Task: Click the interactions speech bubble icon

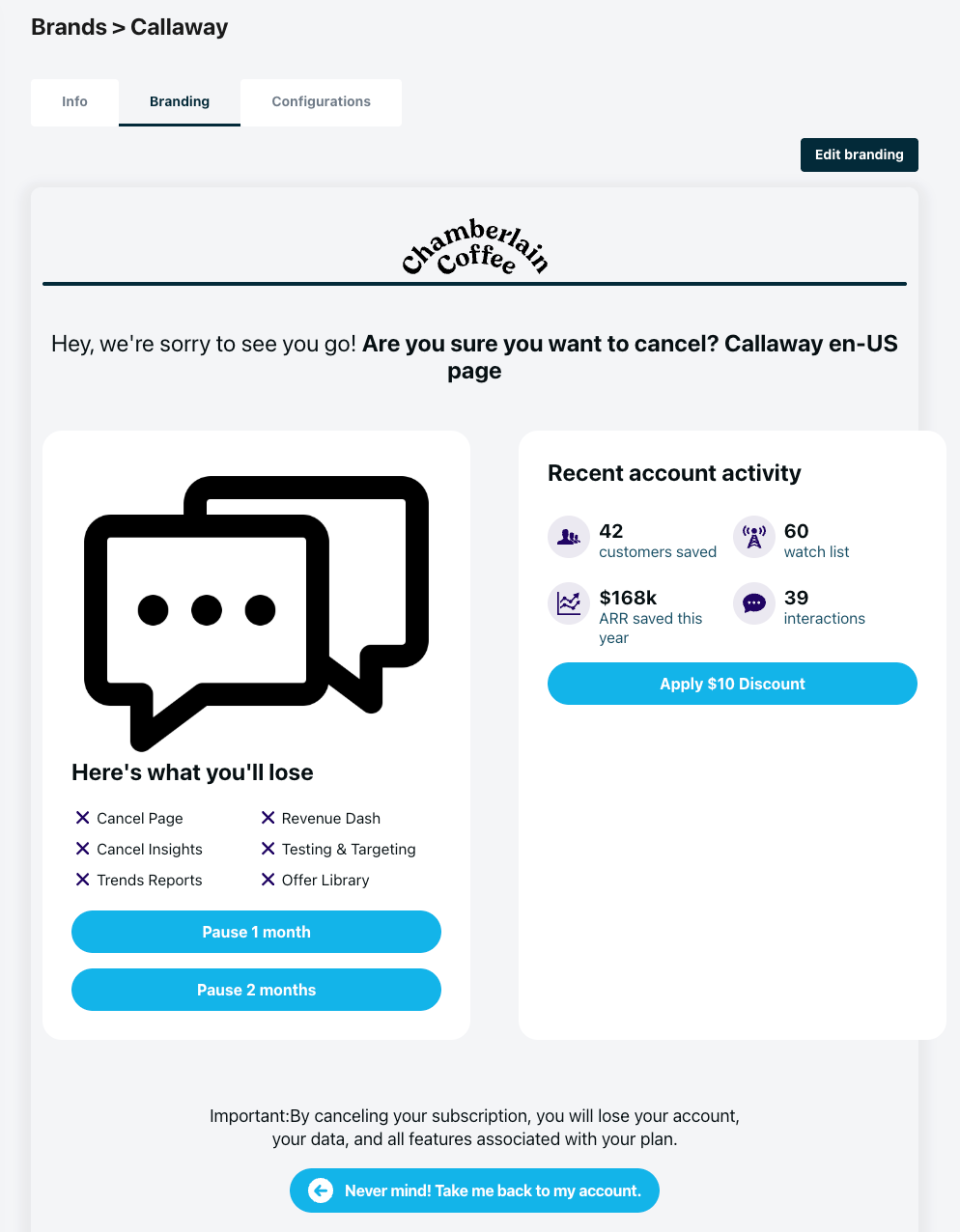Action: click(754, 603)
